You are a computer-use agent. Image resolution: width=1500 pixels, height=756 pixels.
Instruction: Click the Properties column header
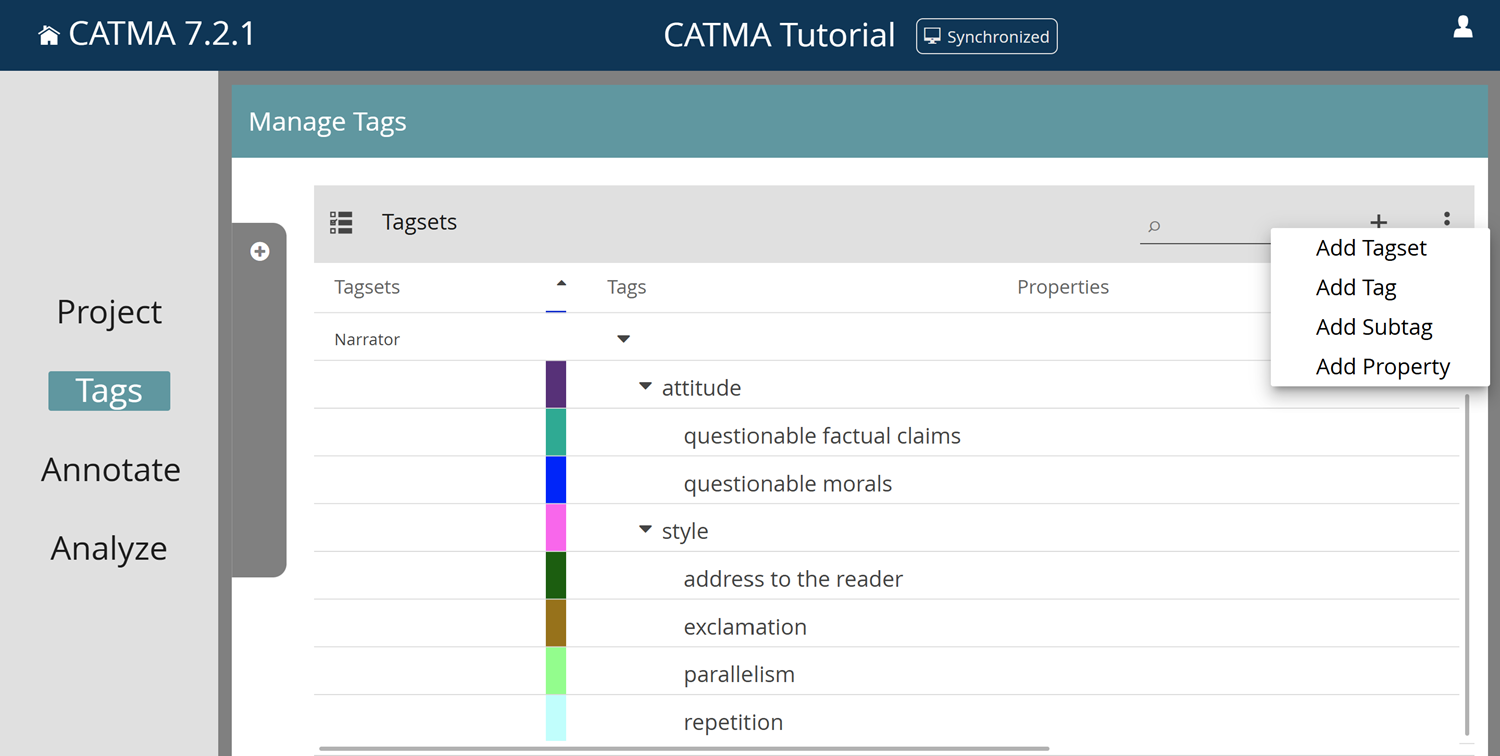pos(1062,287)
